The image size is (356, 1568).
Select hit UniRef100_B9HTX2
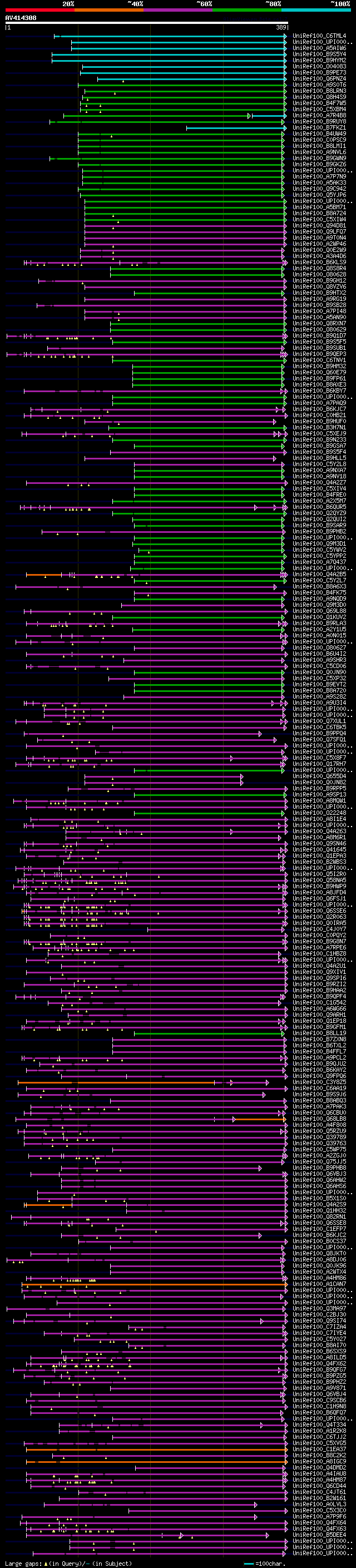[319, 293]
